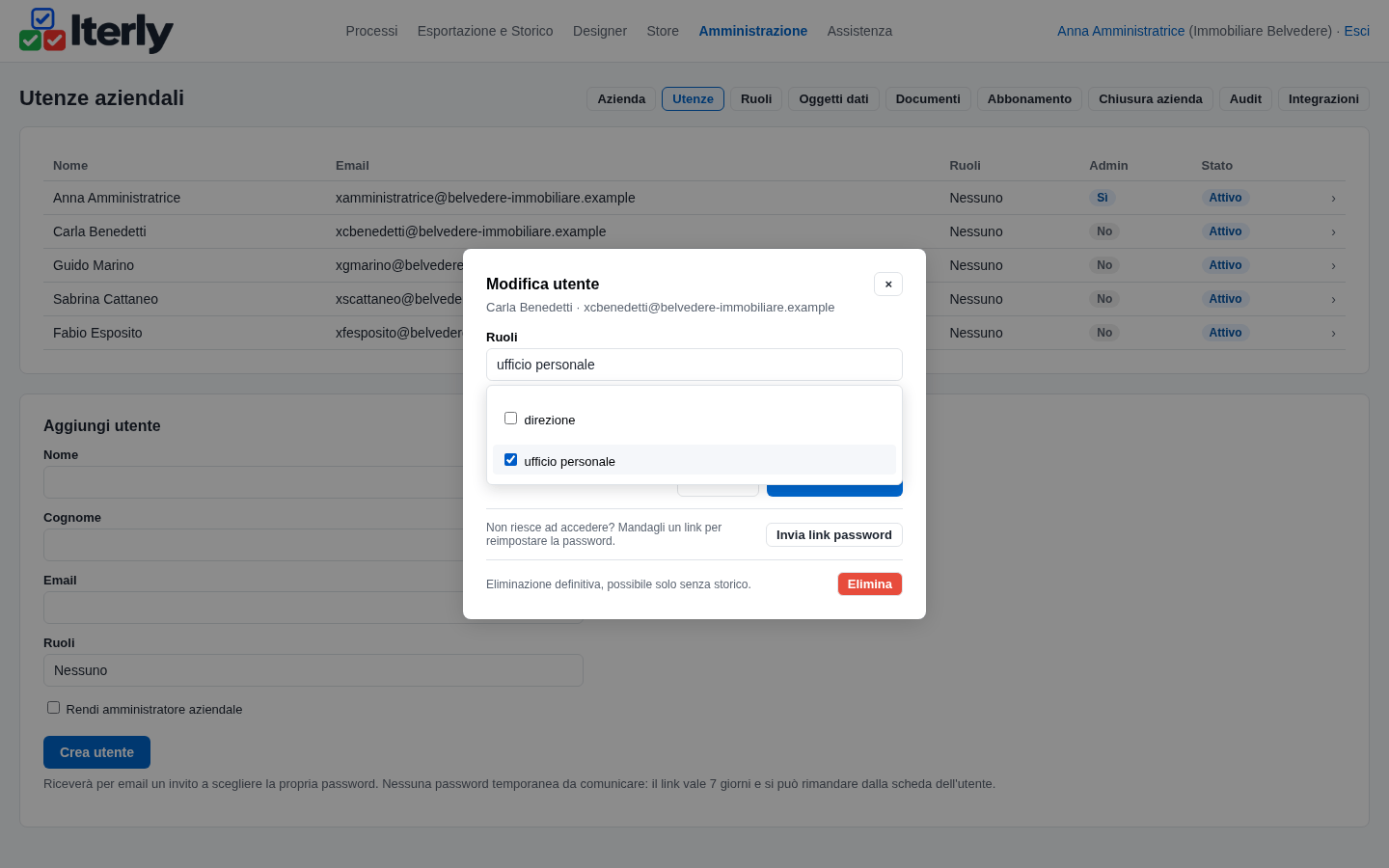The image size is (1389, 868).
Task: Open Sabrina Cattaneo row chevron
Action: pos(1333,299)
